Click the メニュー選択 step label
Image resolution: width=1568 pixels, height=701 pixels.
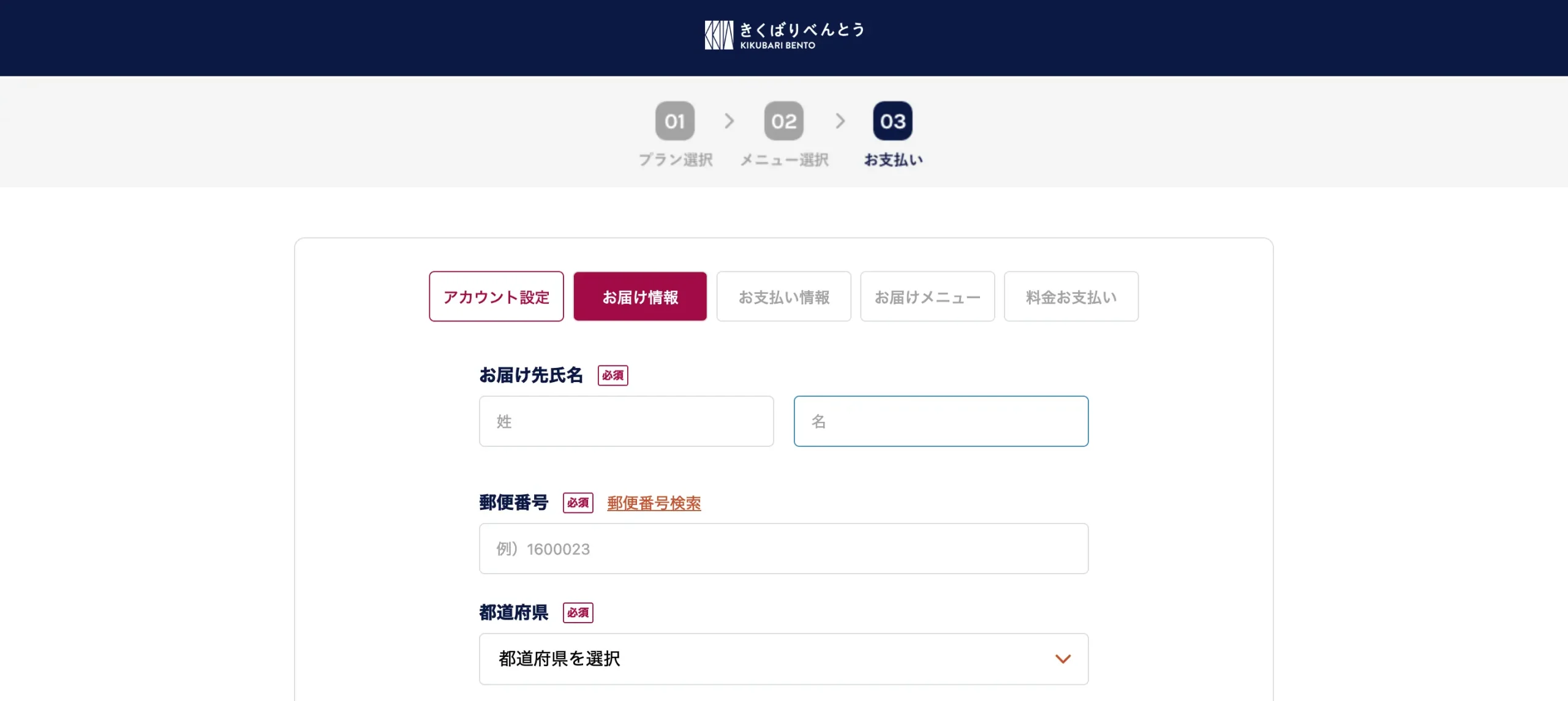point(784,160)
